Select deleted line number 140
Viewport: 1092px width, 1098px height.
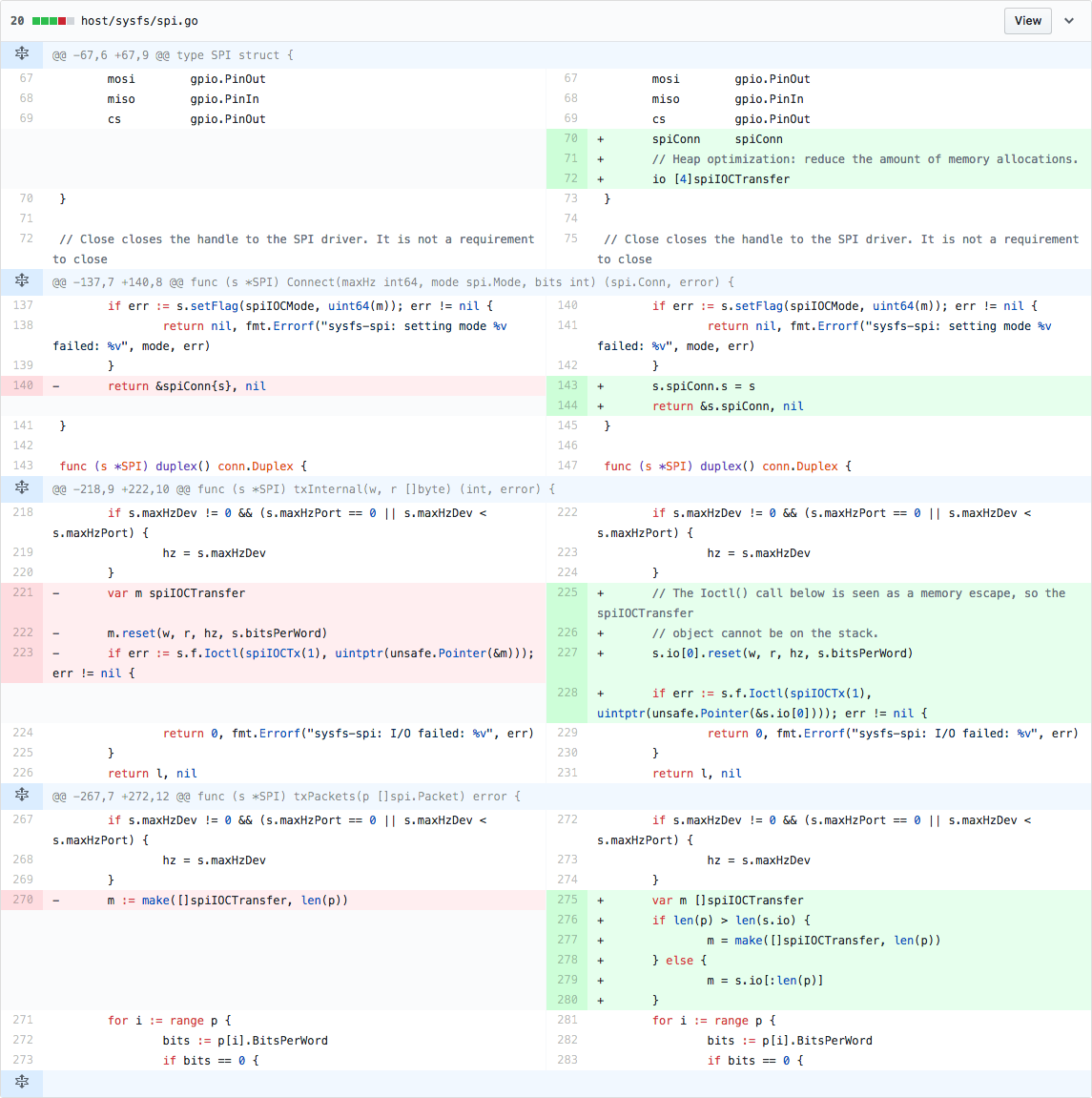pos(23,385)
